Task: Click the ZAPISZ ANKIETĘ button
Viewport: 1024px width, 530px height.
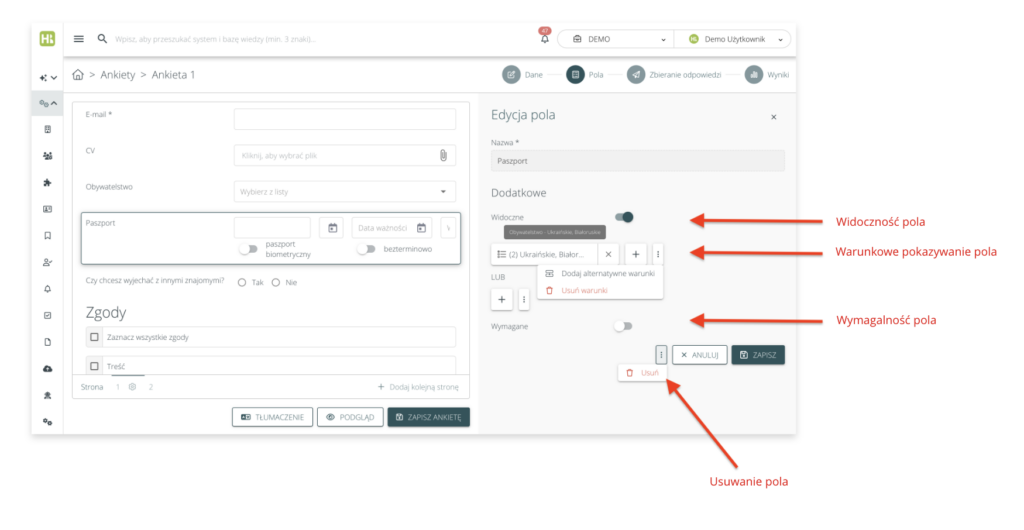Action: pos(429,417)
